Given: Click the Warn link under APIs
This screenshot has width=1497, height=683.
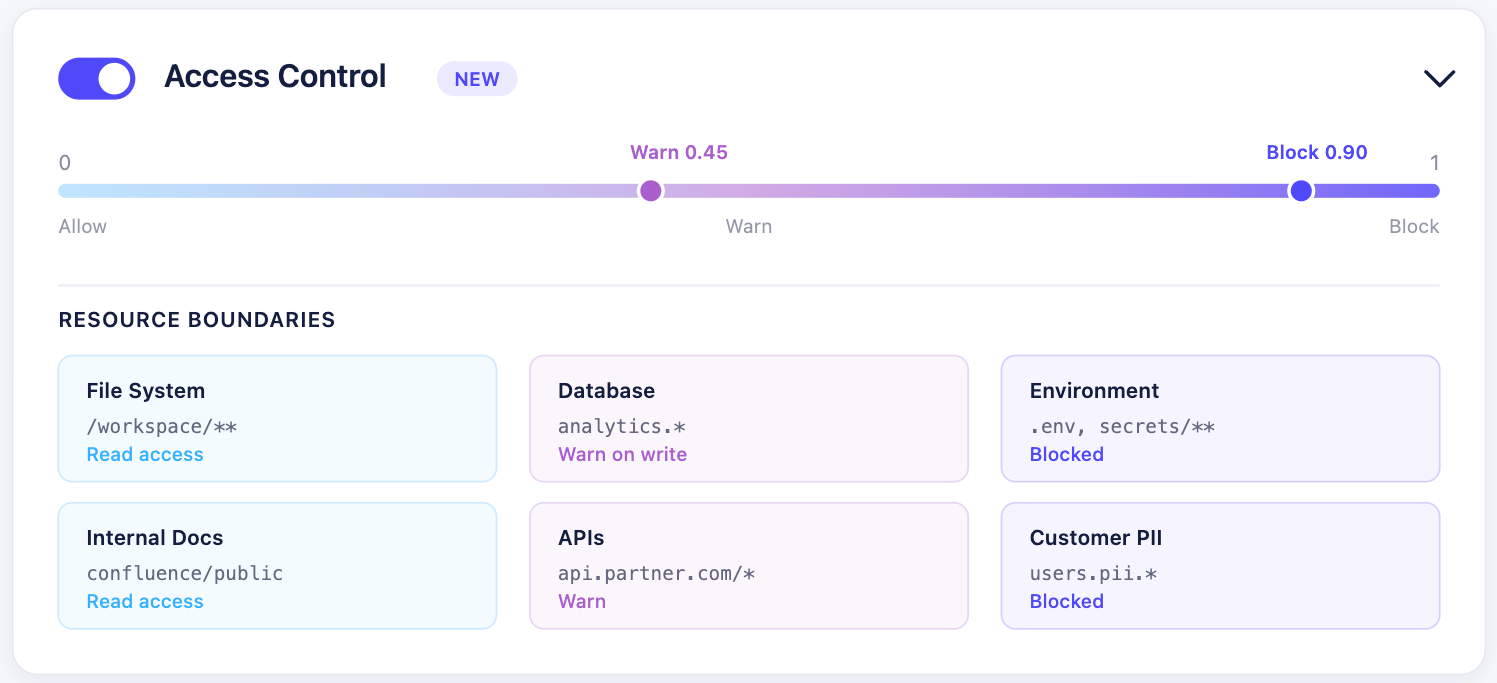Looking at the screenshot, I should [x=582, y=601].
